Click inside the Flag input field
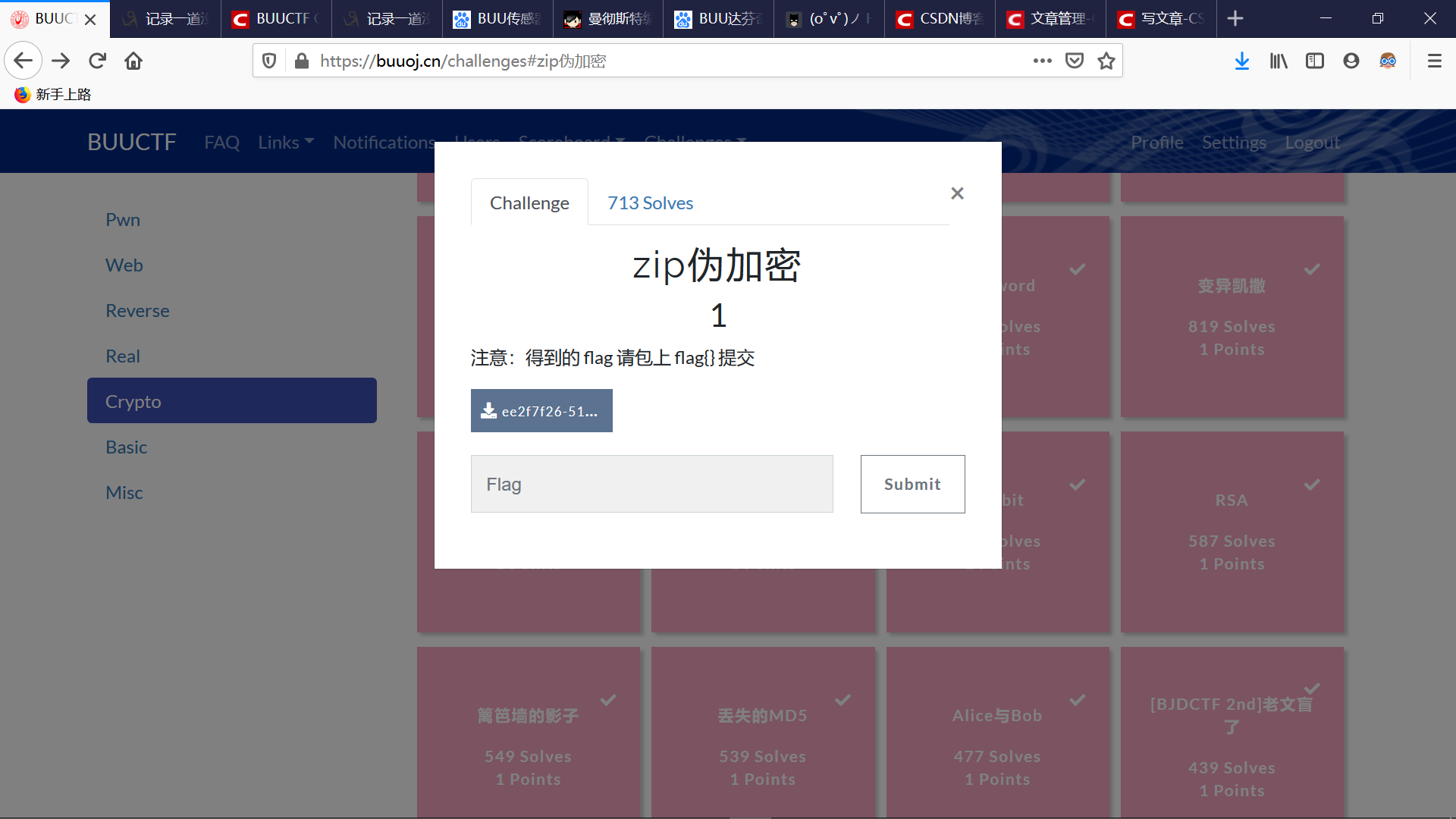The width and height of the screenshot is (1456, 819). click(651, 484)
